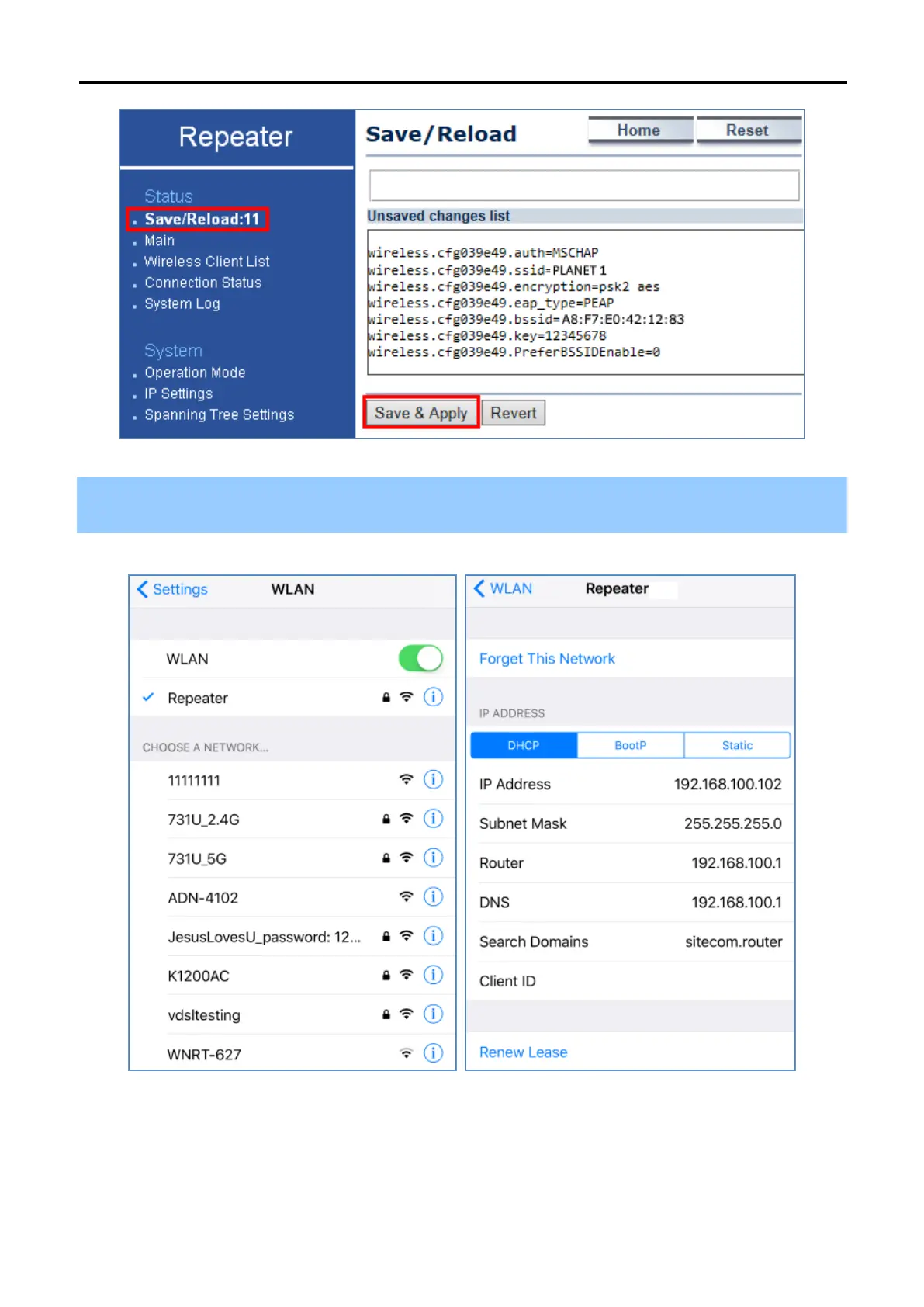
Task: Click the Client ID row
Action: coord(630,981)
